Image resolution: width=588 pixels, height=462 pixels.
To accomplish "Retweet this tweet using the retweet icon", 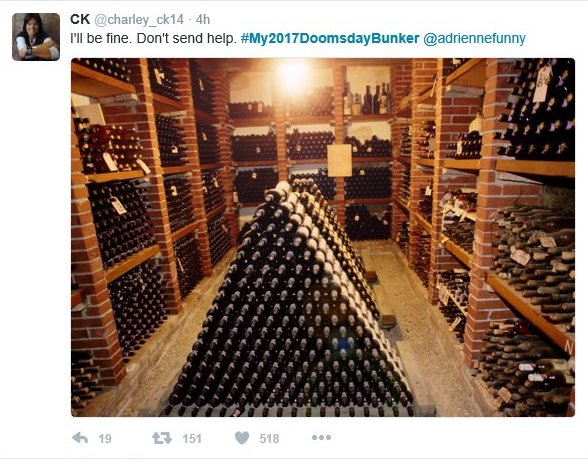I will 162,438.
